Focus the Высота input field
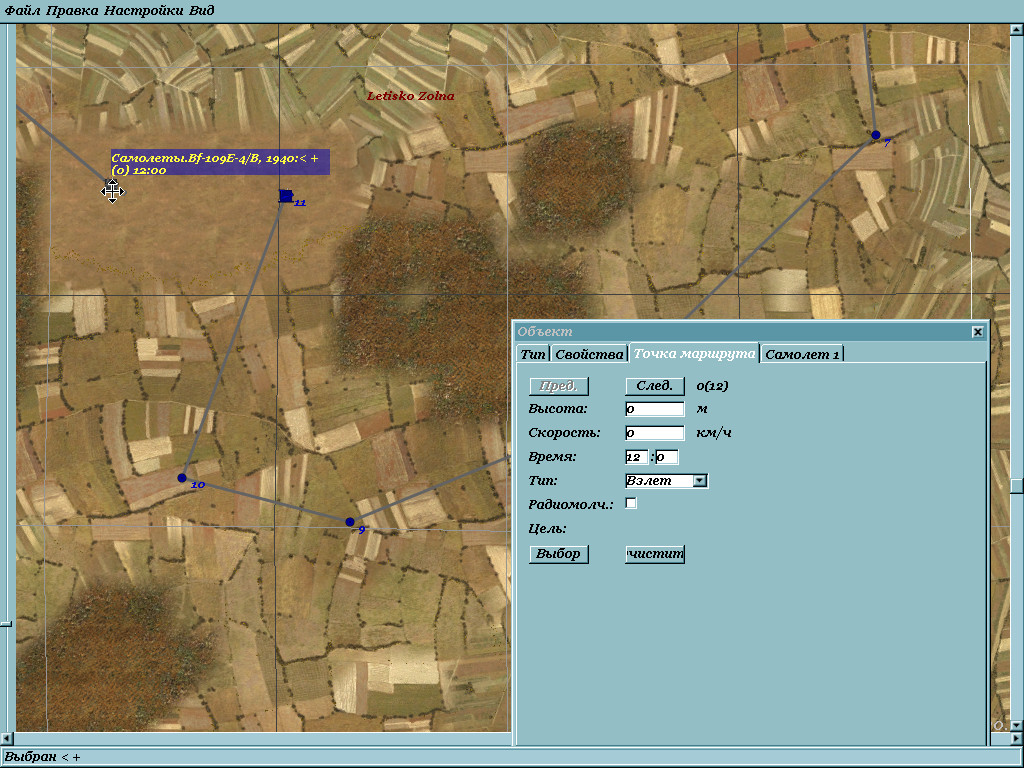 click(654, 409)
